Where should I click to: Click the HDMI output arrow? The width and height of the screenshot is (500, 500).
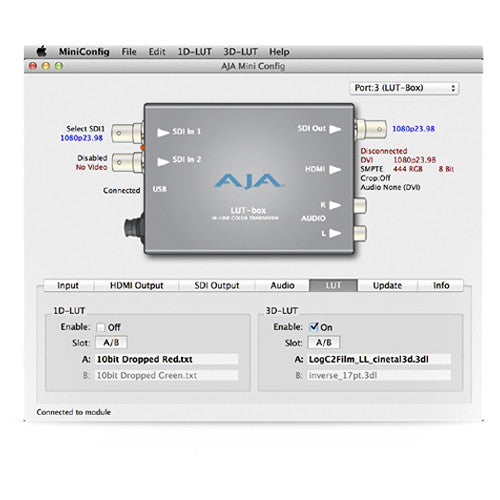pyautogui.click(x=335, y=170)
